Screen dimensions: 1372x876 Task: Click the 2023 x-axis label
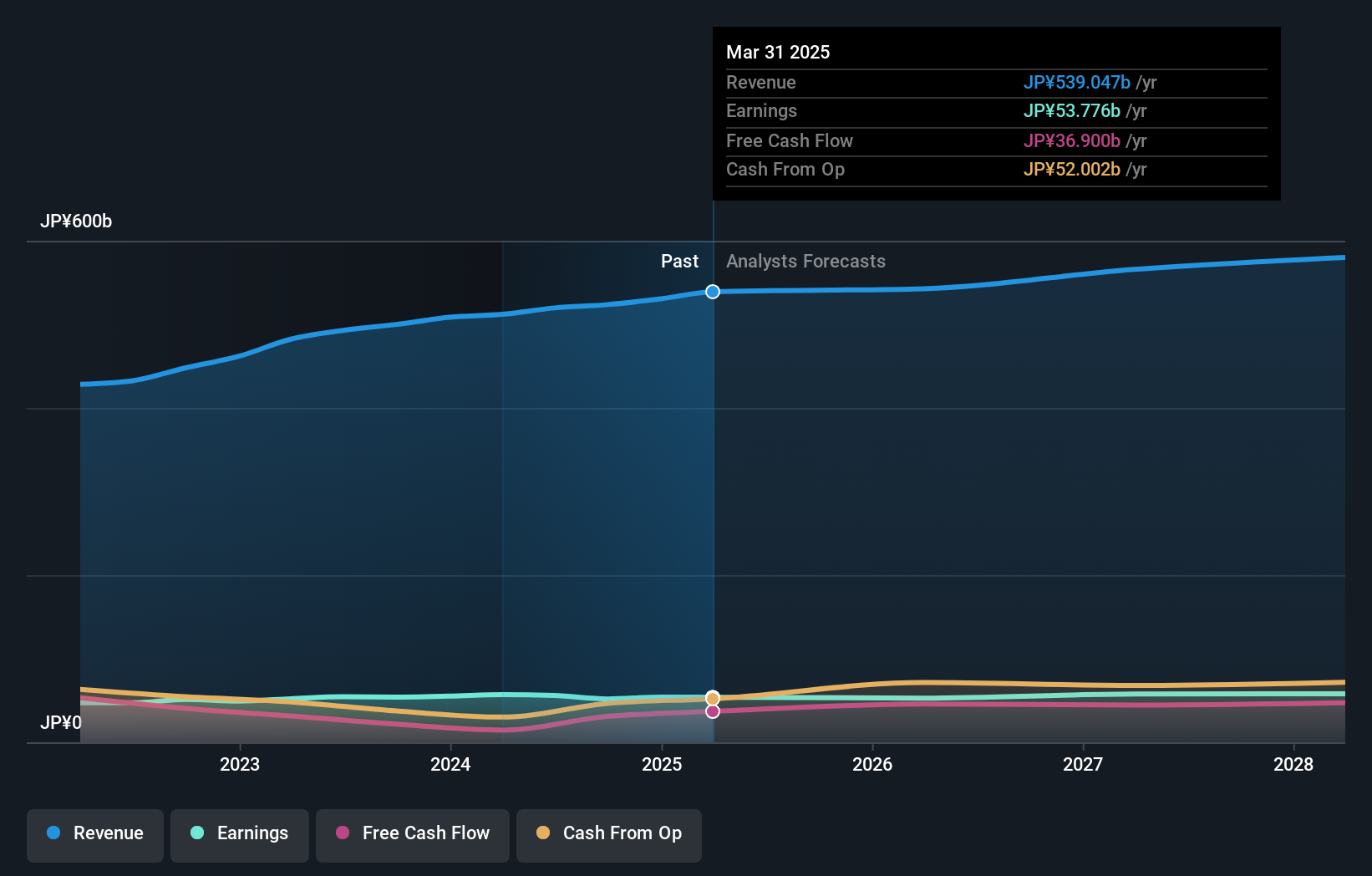(x=240, y=764)
